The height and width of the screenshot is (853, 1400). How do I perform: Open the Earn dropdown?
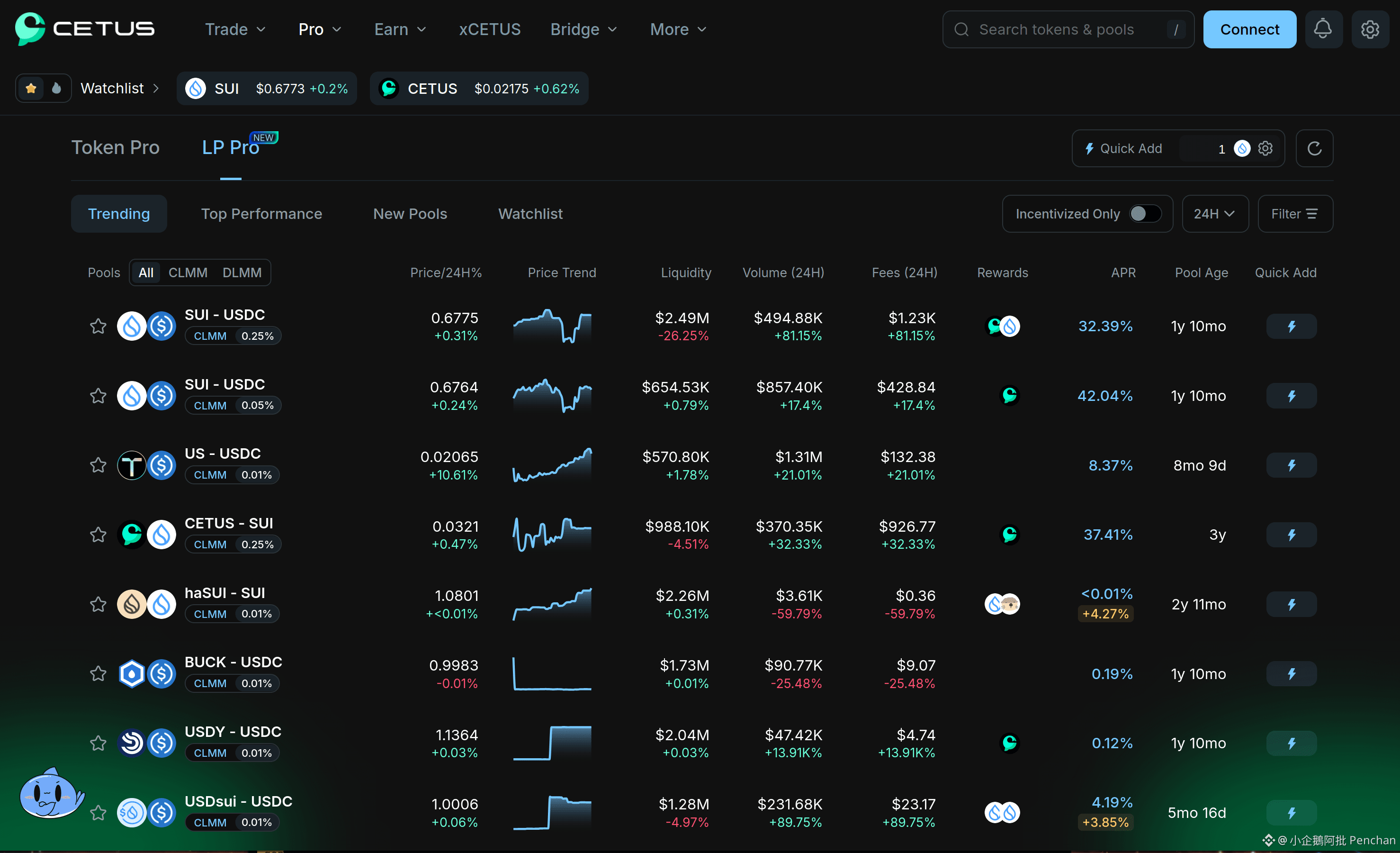[400, 29]
